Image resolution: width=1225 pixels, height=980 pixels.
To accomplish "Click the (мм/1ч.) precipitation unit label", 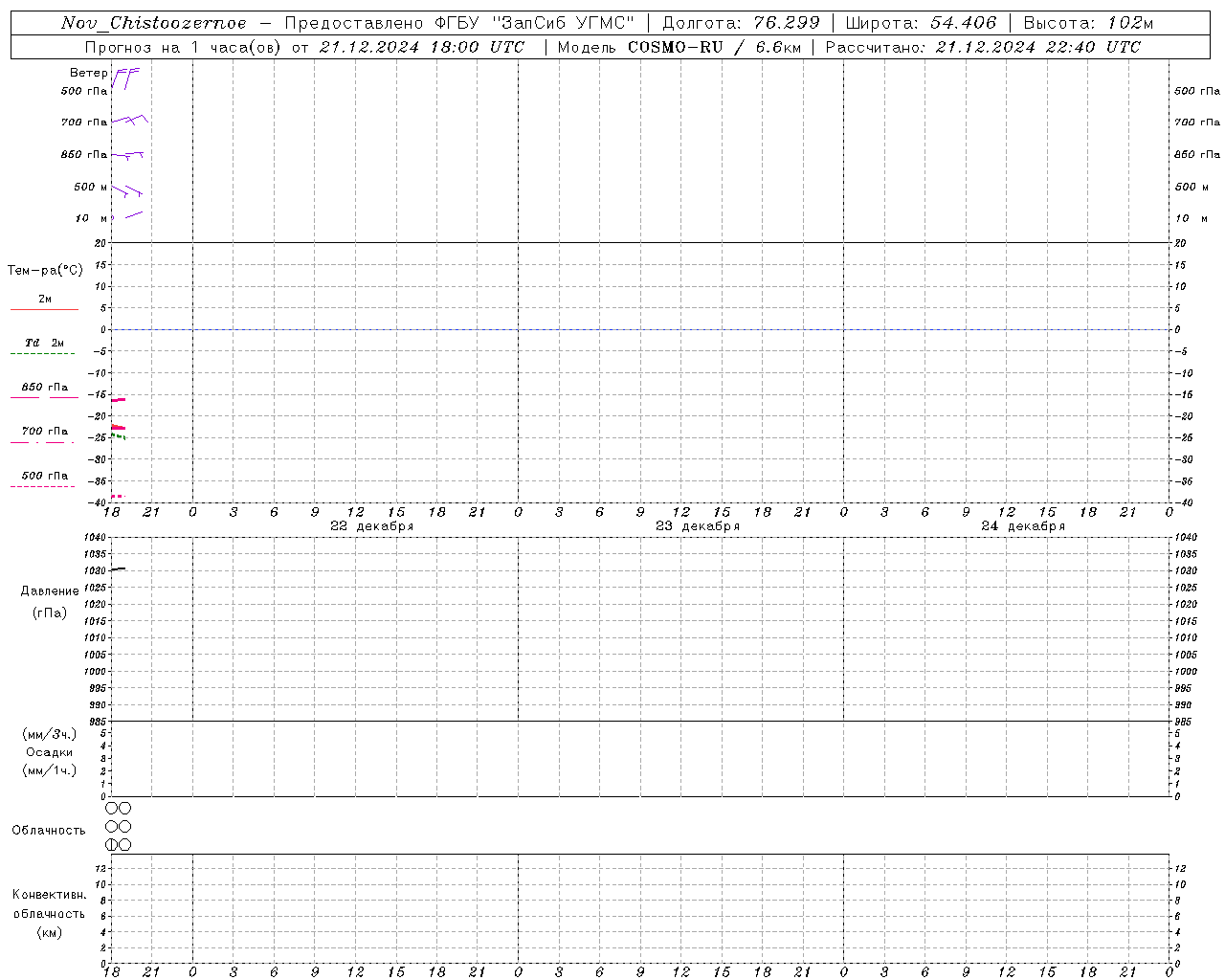I will click(50, 770).
